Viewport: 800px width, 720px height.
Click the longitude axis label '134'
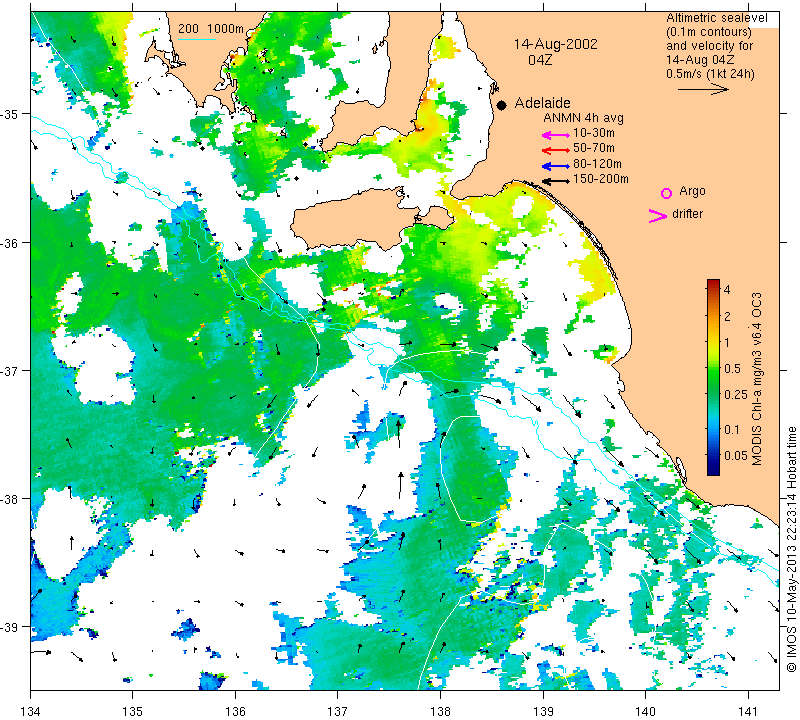tap(31, 710)
